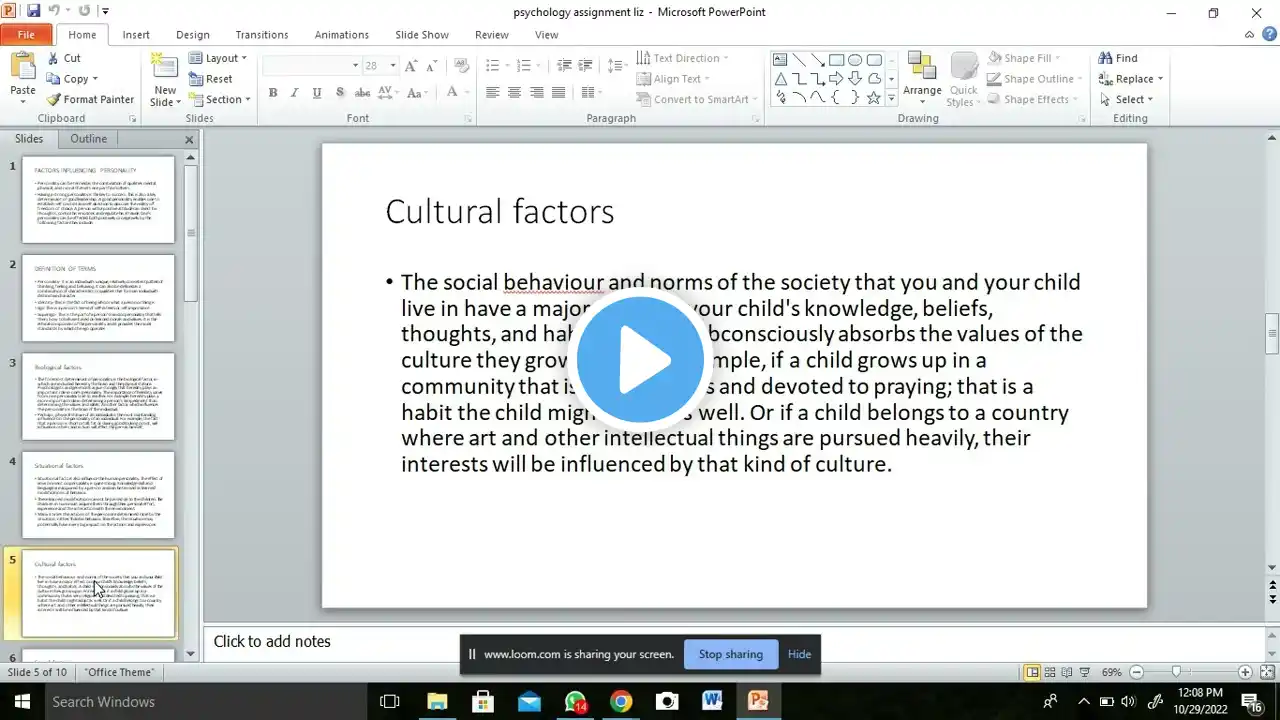Expand the Layout dropdown
Screen dimensions: 1280x720
220,58
